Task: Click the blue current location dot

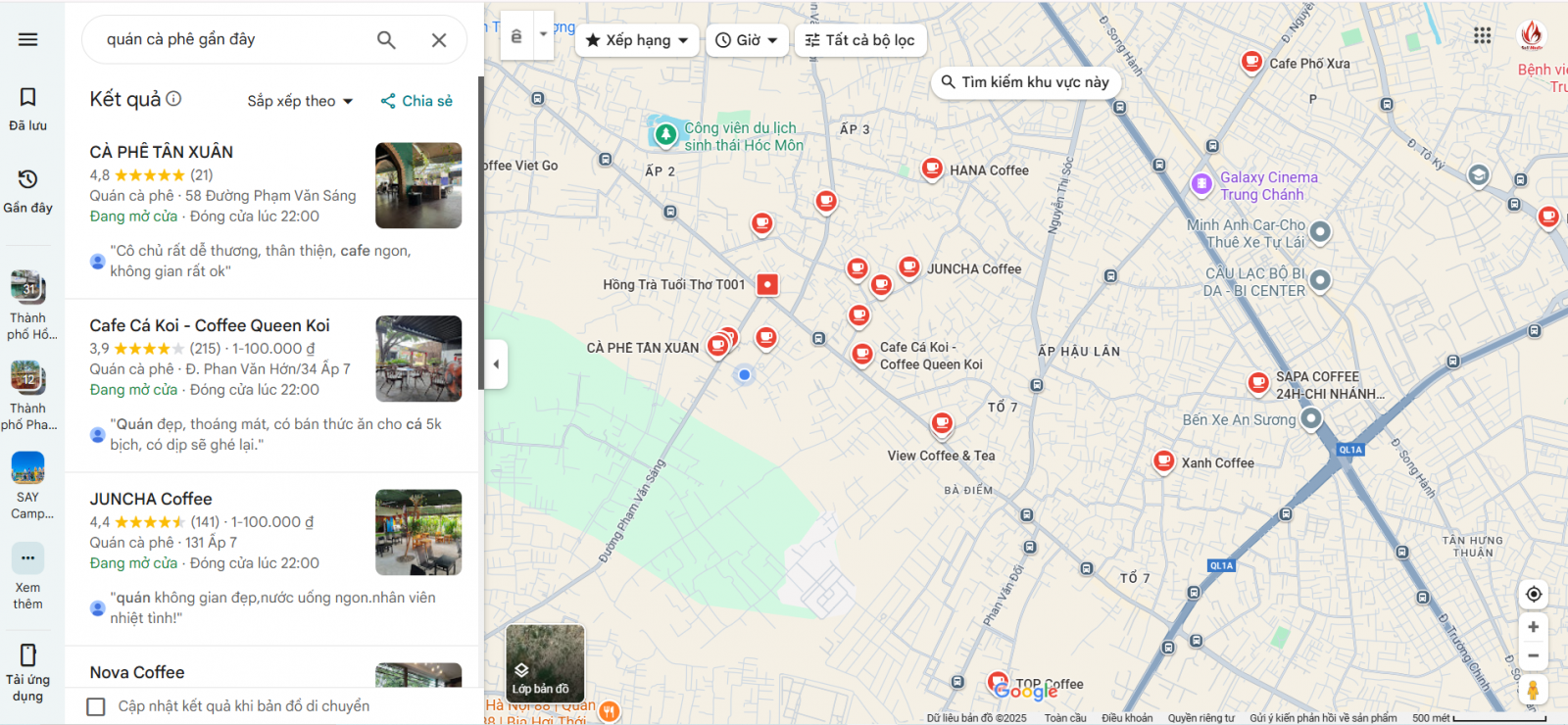Action: tap(745, 374)
